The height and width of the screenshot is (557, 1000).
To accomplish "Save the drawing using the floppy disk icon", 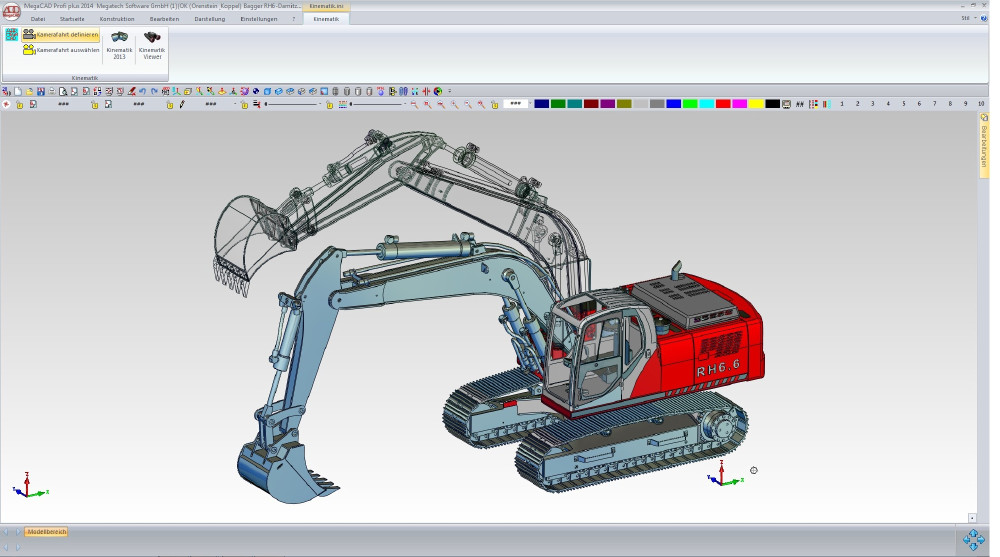I will (41, 91).
